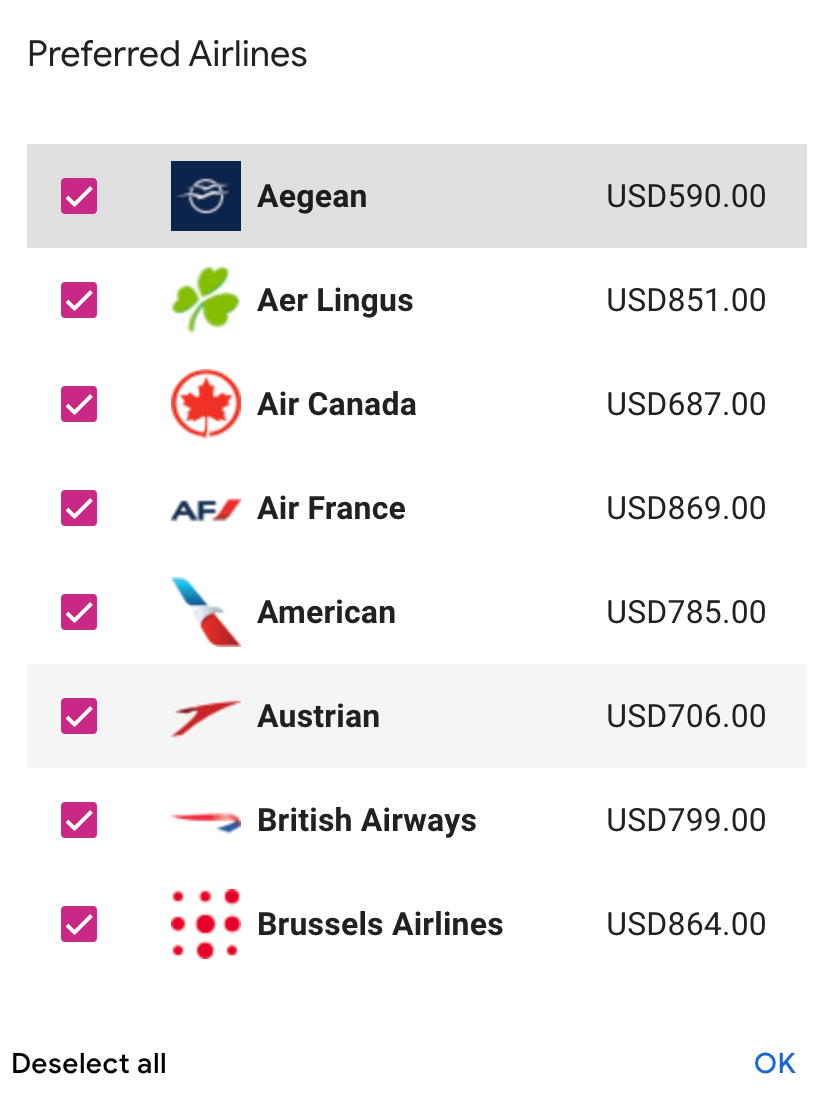
Task: Click Deselect all
Action: coord(89,1063)
